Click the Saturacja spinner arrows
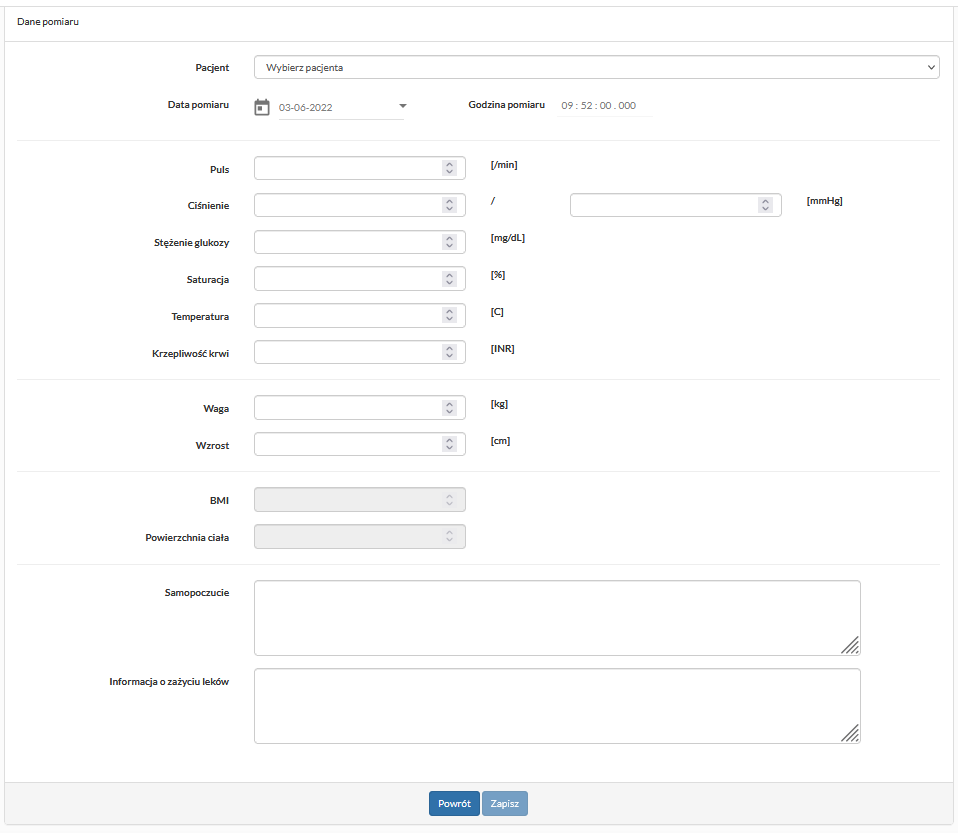 tap(450, 279)
